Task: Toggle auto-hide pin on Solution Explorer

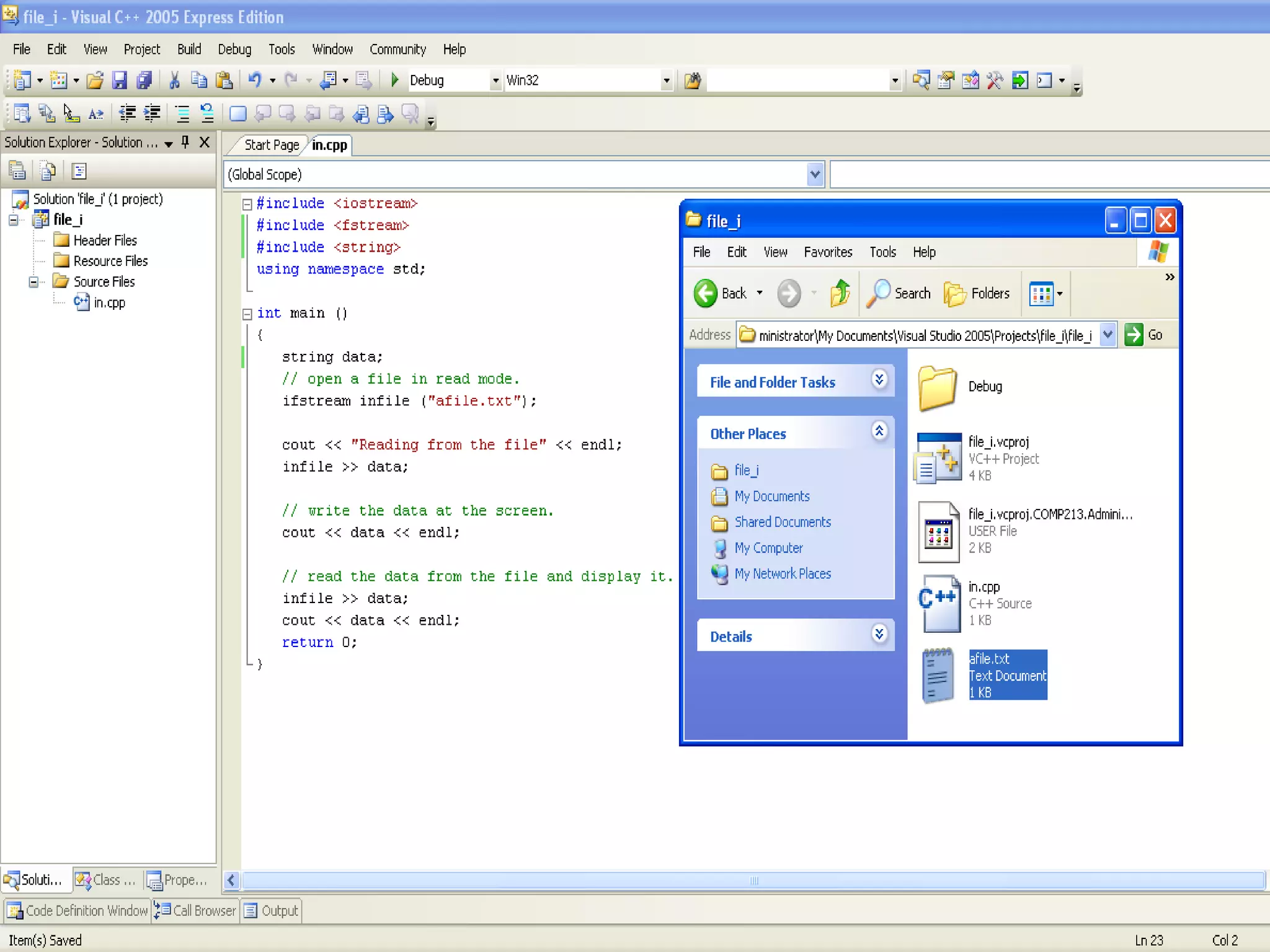Action: 185,143
